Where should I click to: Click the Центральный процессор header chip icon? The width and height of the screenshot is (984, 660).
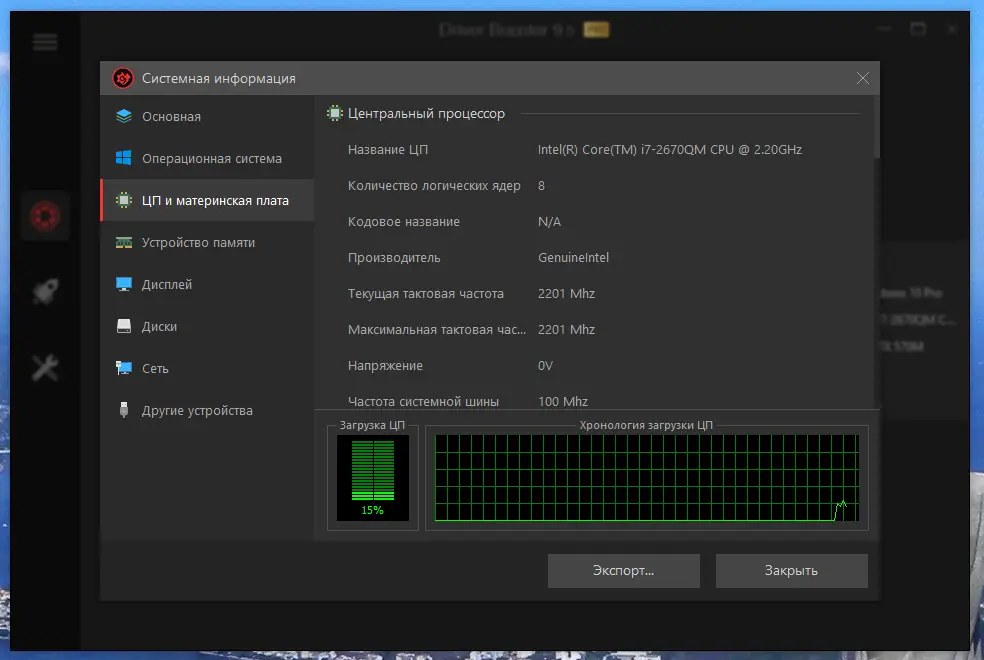334,114
